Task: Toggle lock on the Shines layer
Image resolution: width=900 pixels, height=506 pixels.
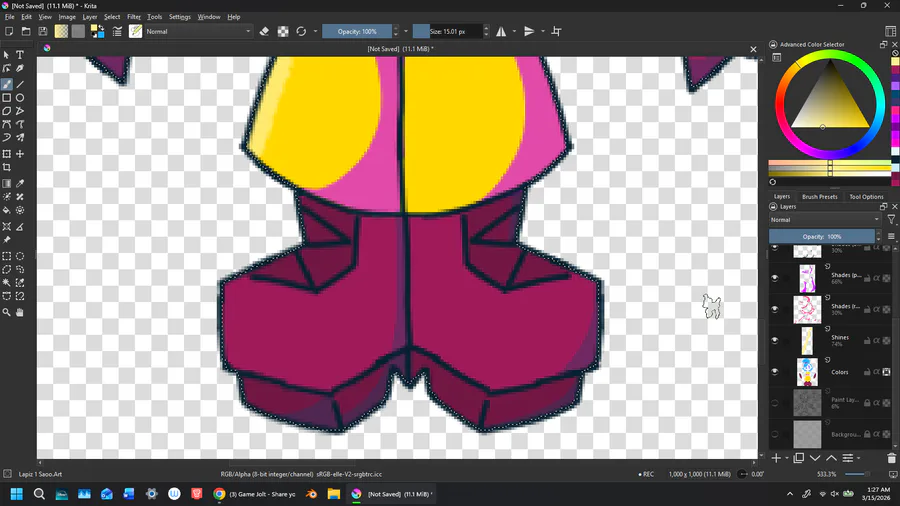Action: tap(867, 340)
